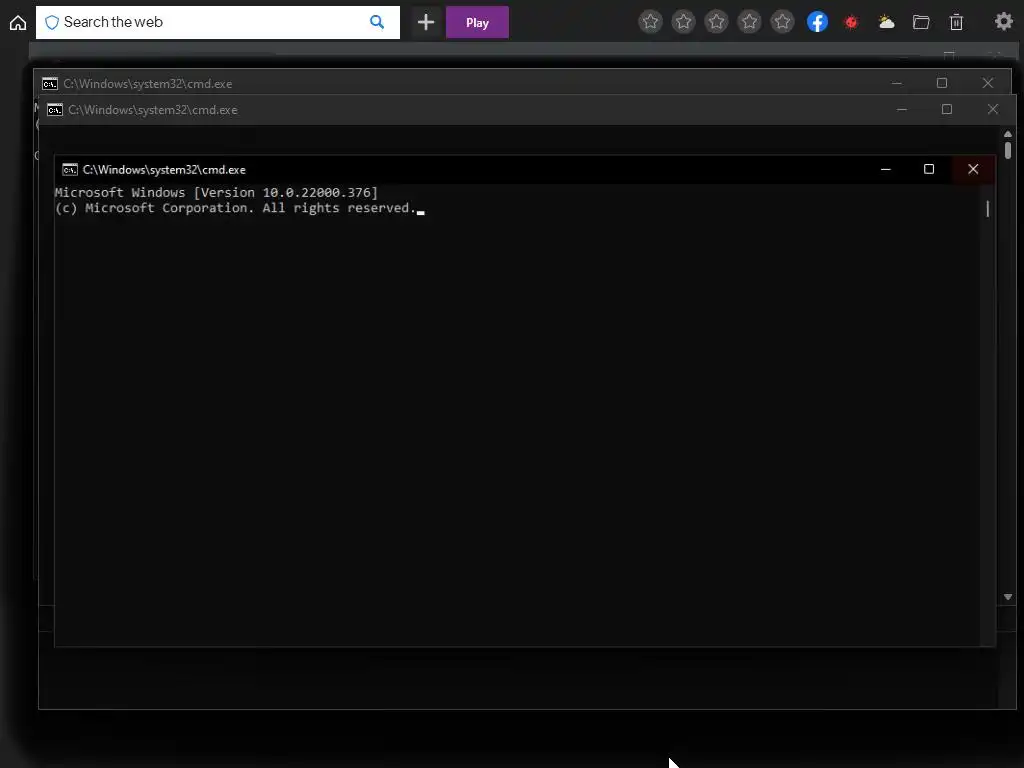This screenshot has width=1024, height=768.
Task: Click the middle cmd window's title icon
Action: click(55, 110)
